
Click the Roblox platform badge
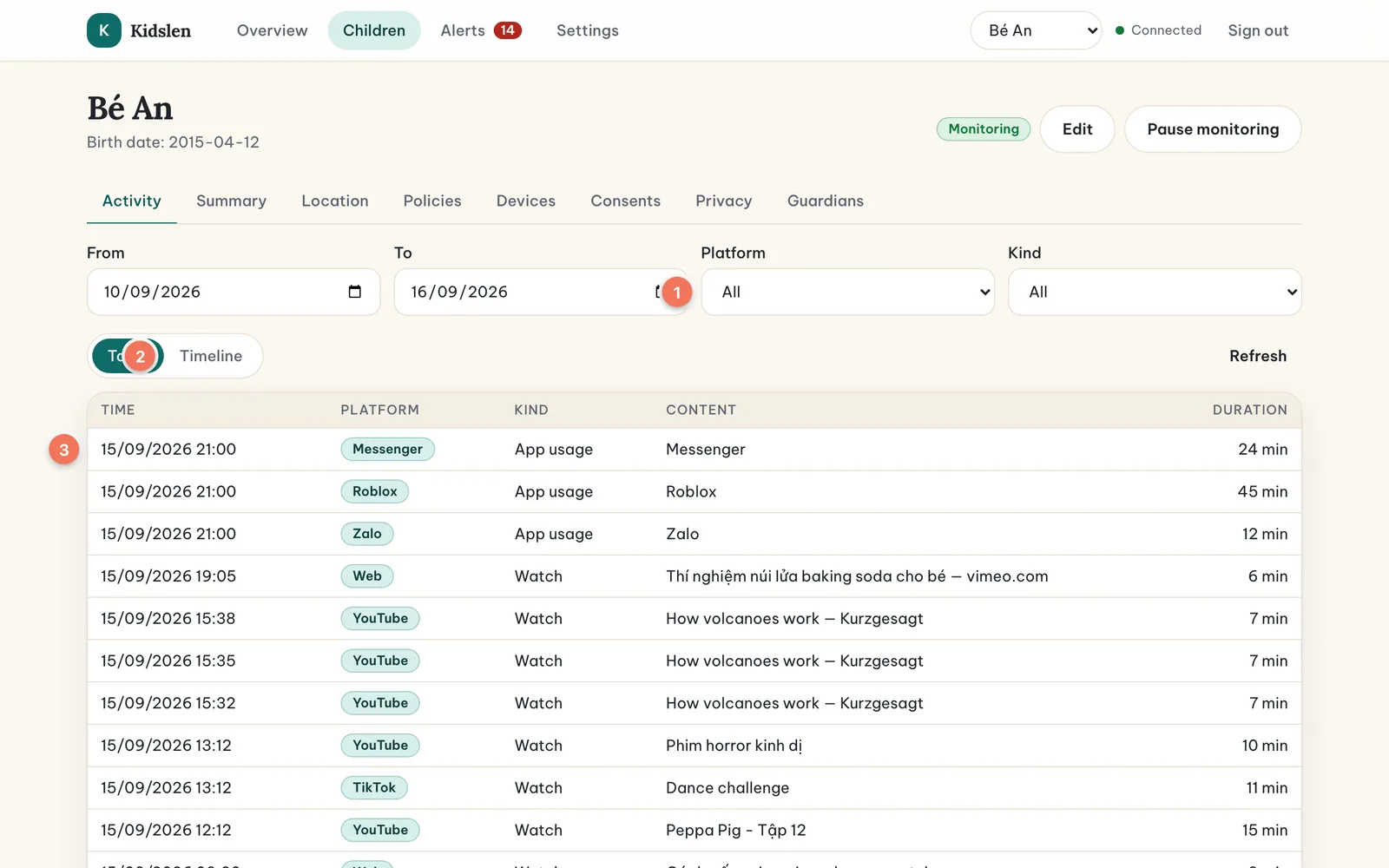tap(374, 491)
